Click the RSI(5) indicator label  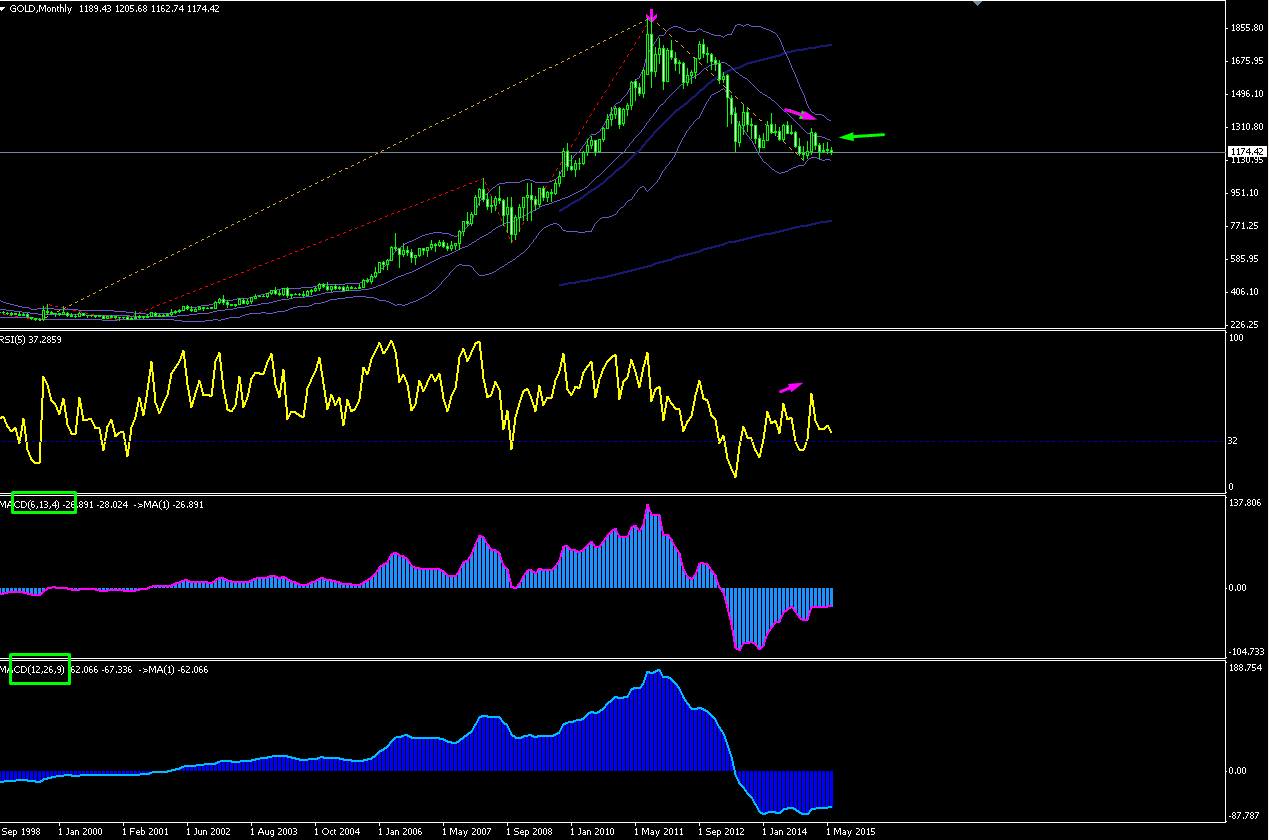[16, 339]
